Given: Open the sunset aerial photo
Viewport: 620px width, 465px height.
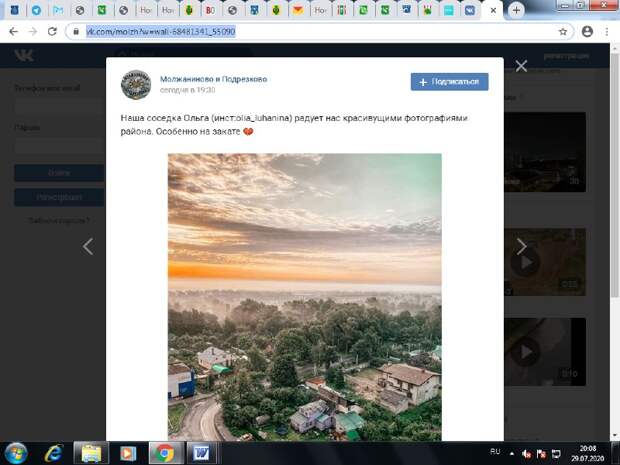Looking at the screenshot, I should (304, 297).
